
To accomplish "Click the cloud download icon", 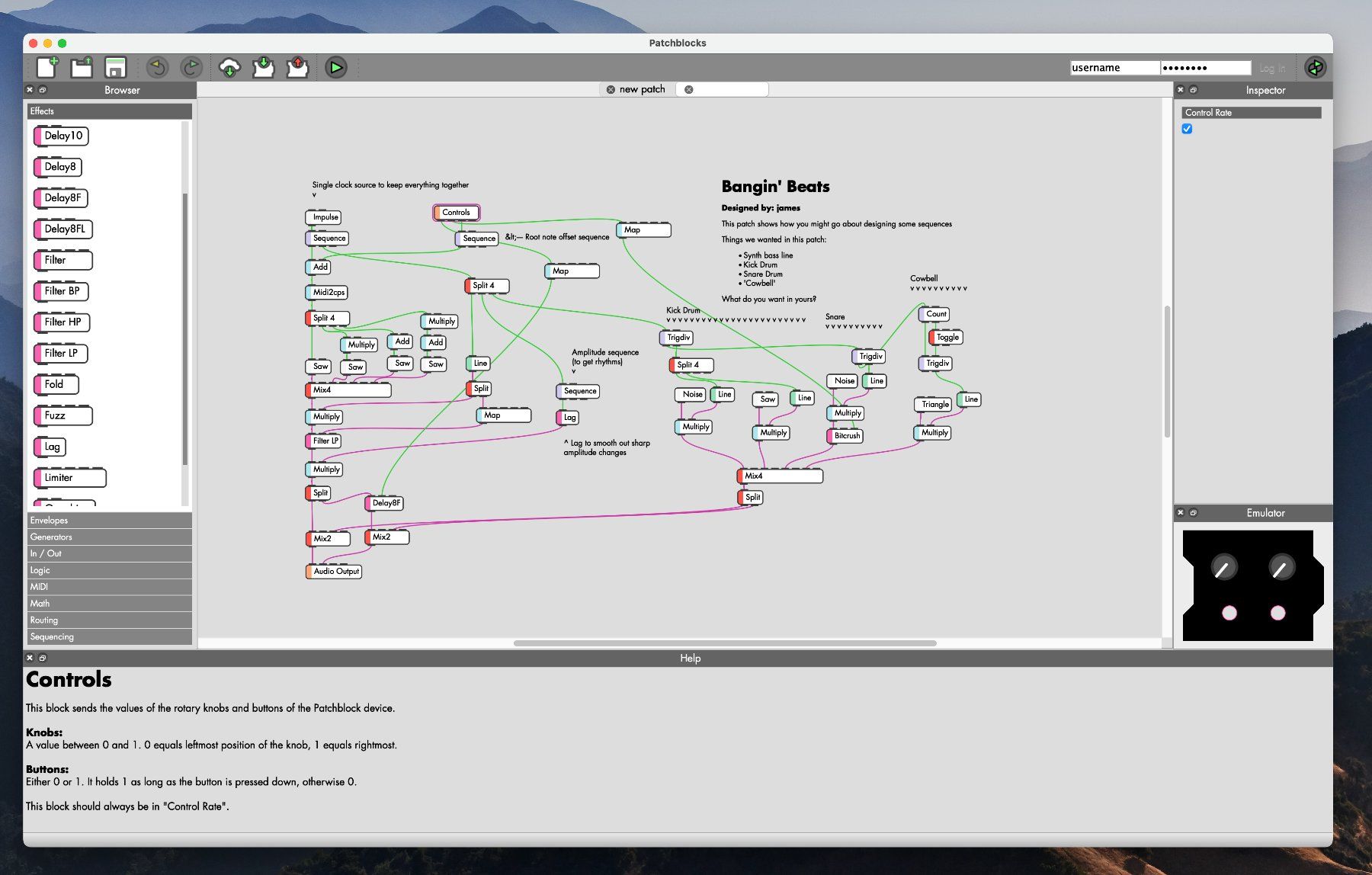I will tap(229, 68).
